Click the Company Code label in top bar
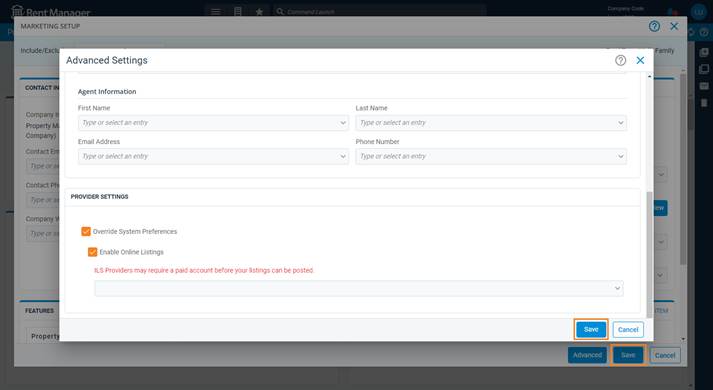 tap(625, 9)
